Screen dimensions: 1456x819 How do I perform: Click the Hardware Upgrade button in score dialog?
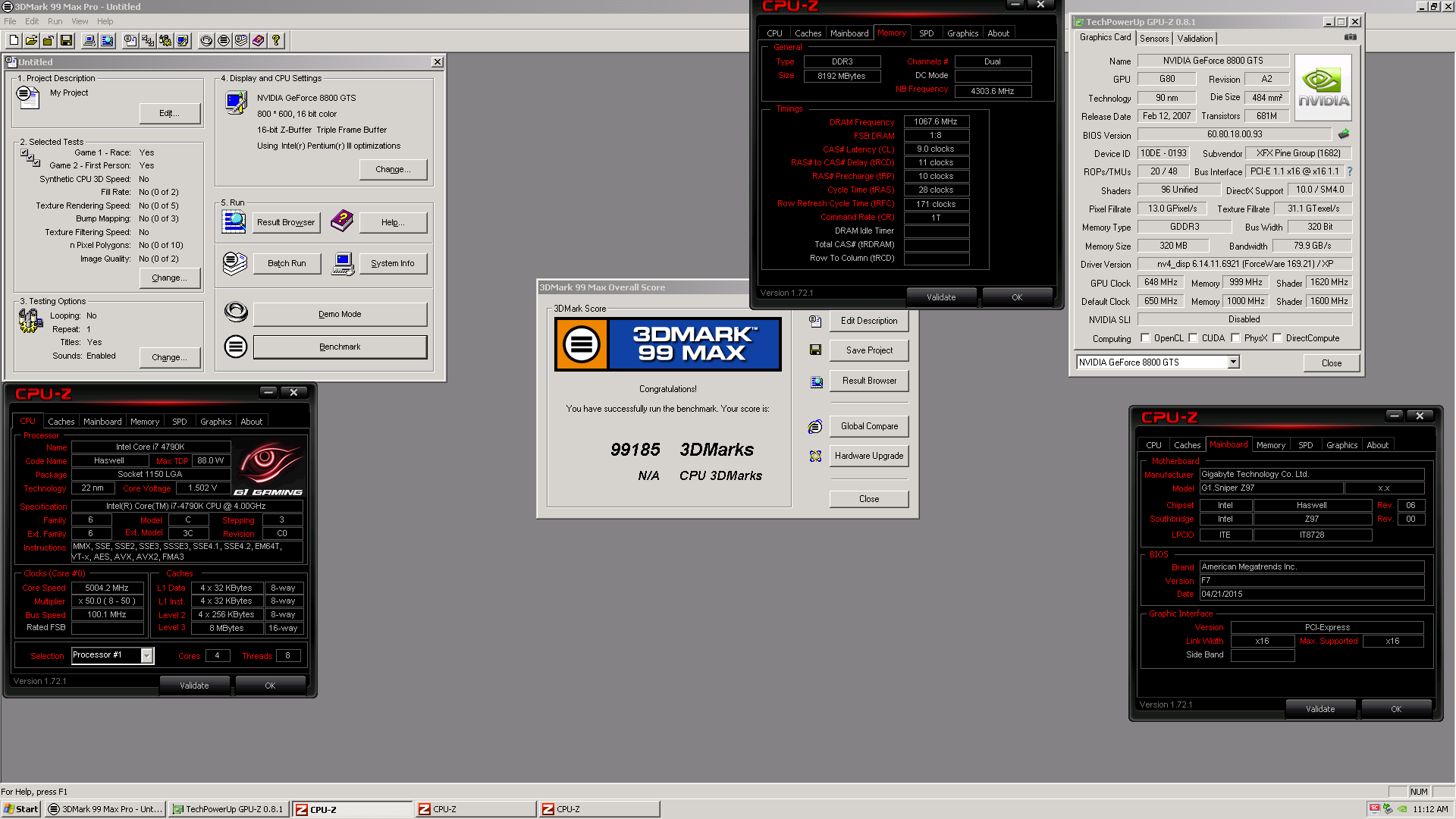pos(869,456)
